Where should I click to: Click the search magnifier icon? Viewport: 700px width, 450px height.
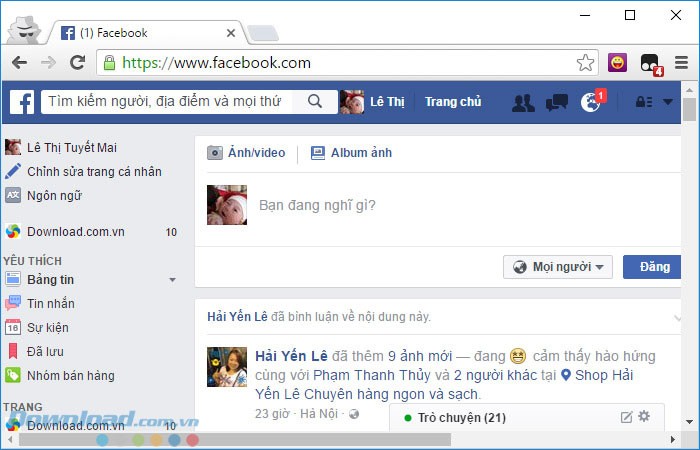coord(315,101)
